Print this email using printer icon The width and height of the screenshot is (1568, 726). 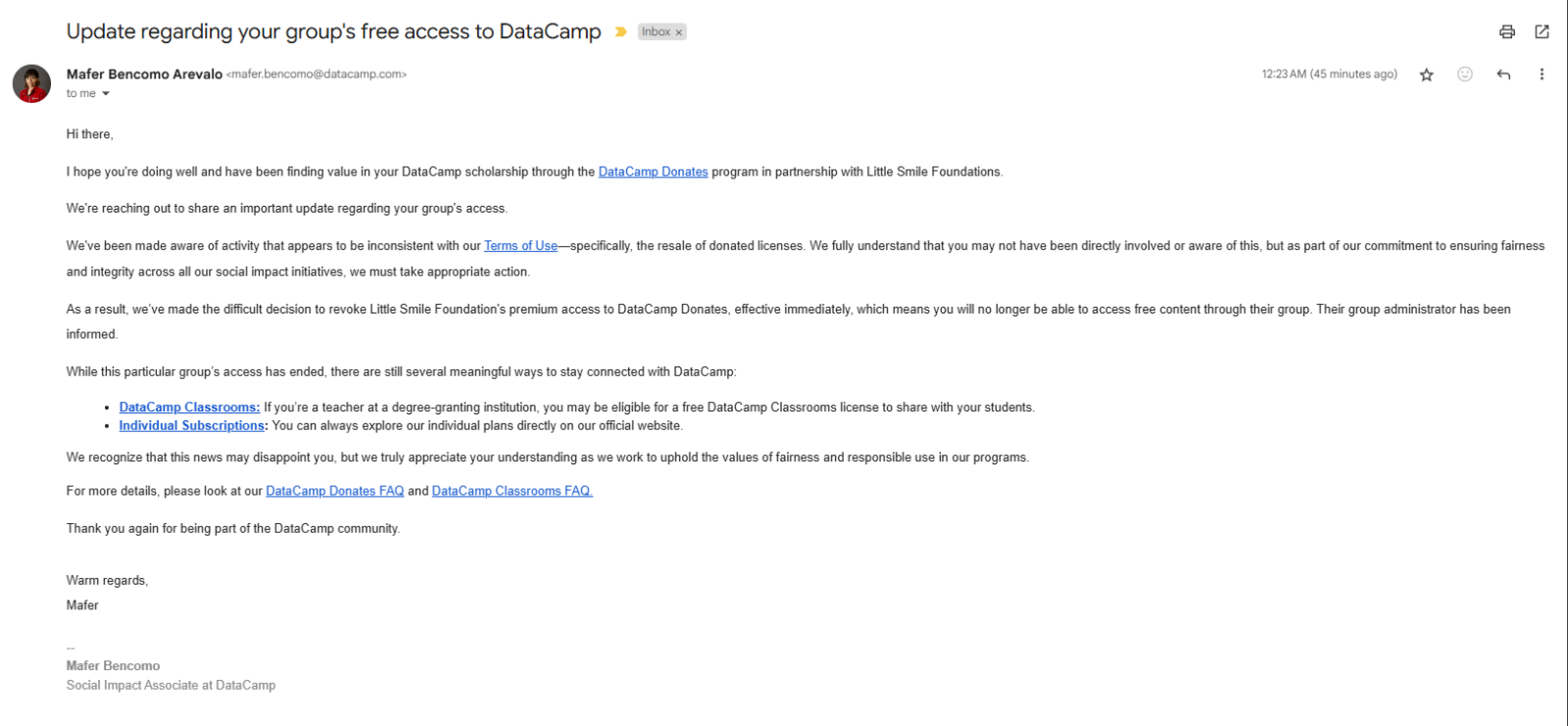[x=1507, y=32]
